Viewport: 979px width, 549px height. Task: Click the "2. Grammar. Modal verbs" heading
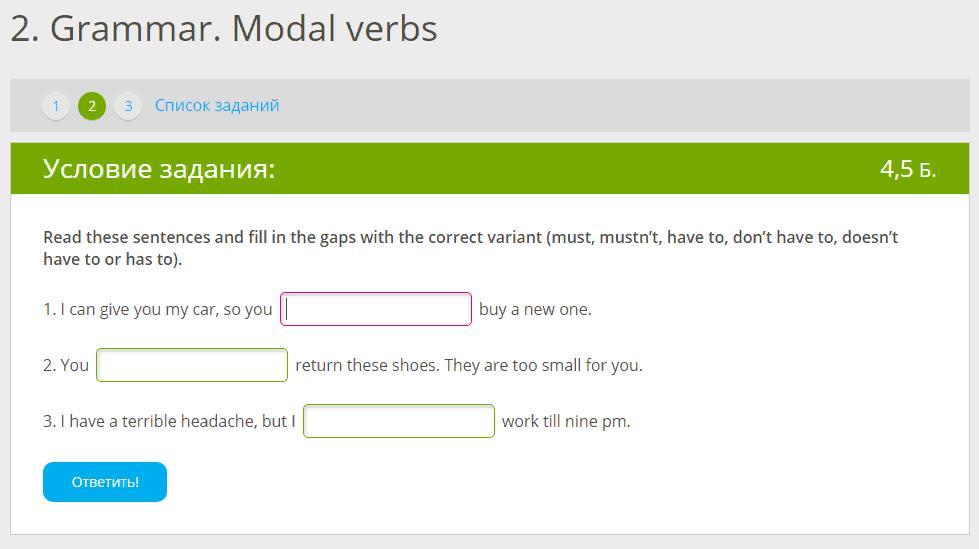pyautogui.click(x=224, y=29)
